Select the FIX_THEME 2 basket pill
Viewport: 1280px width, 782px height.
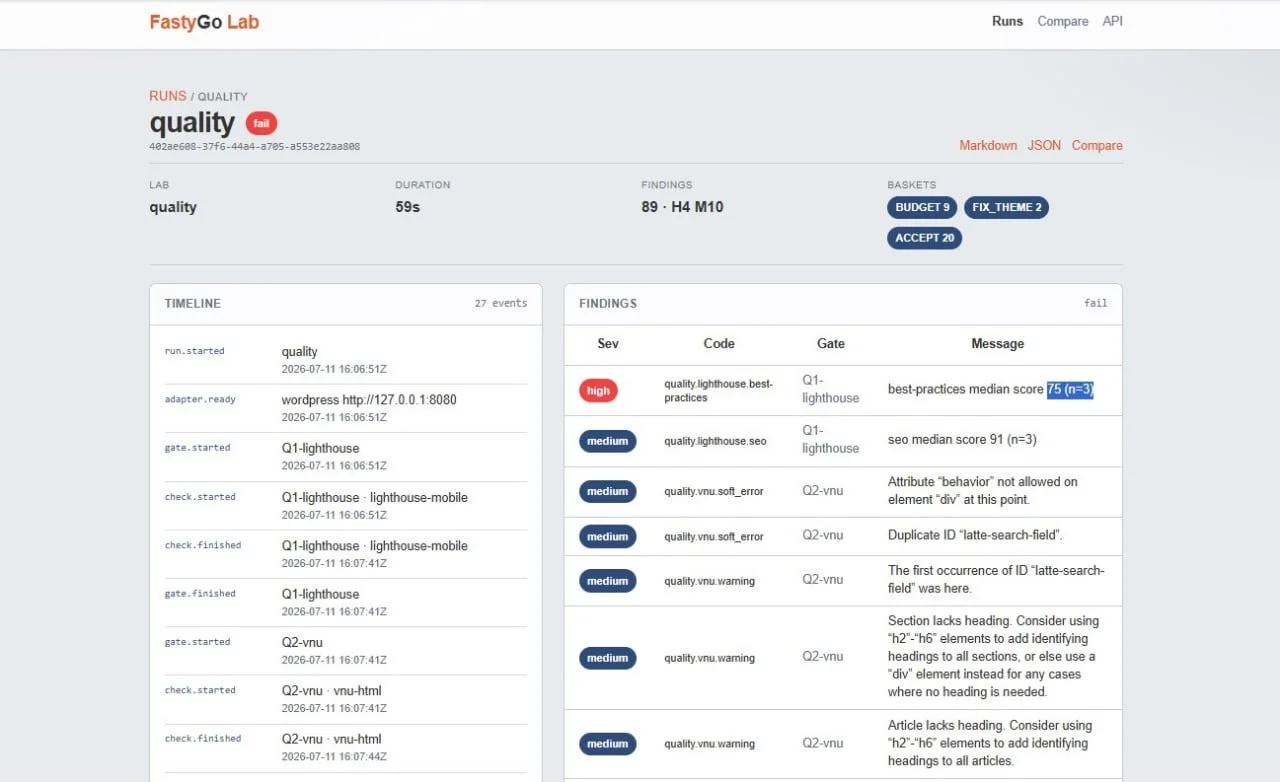click(1006, 208)
